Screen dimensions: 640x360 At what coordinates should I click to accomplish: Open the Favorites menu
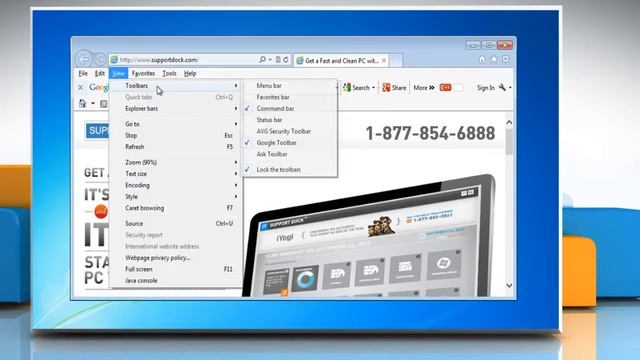[x=143, y=73]
